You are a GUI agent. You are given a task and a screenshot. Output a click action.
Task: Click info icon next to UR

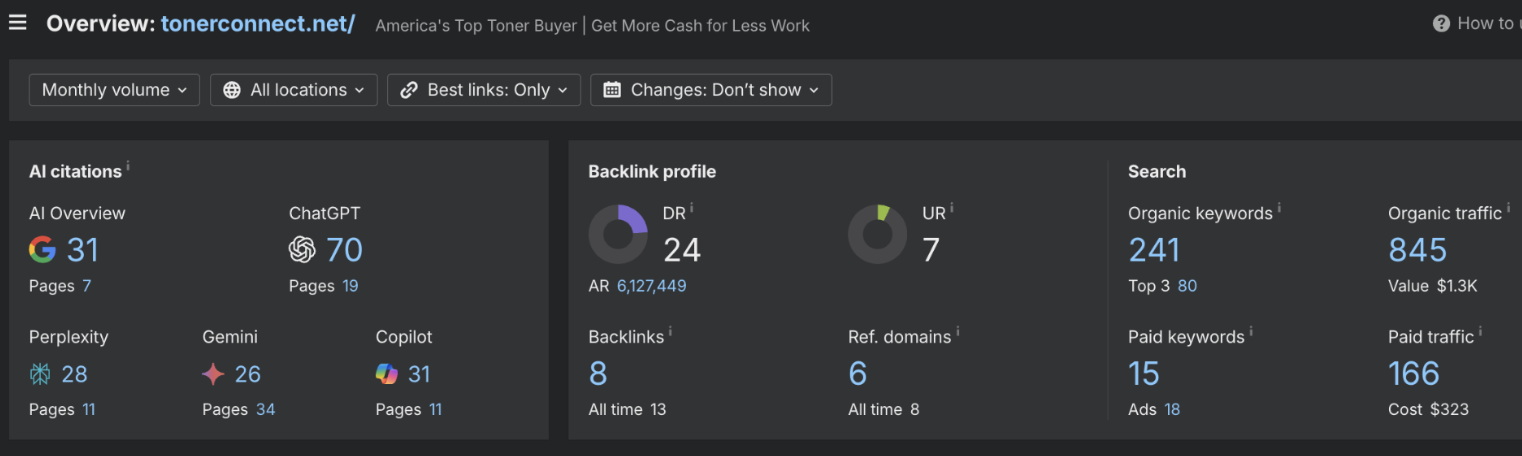(x=952, y=208)
